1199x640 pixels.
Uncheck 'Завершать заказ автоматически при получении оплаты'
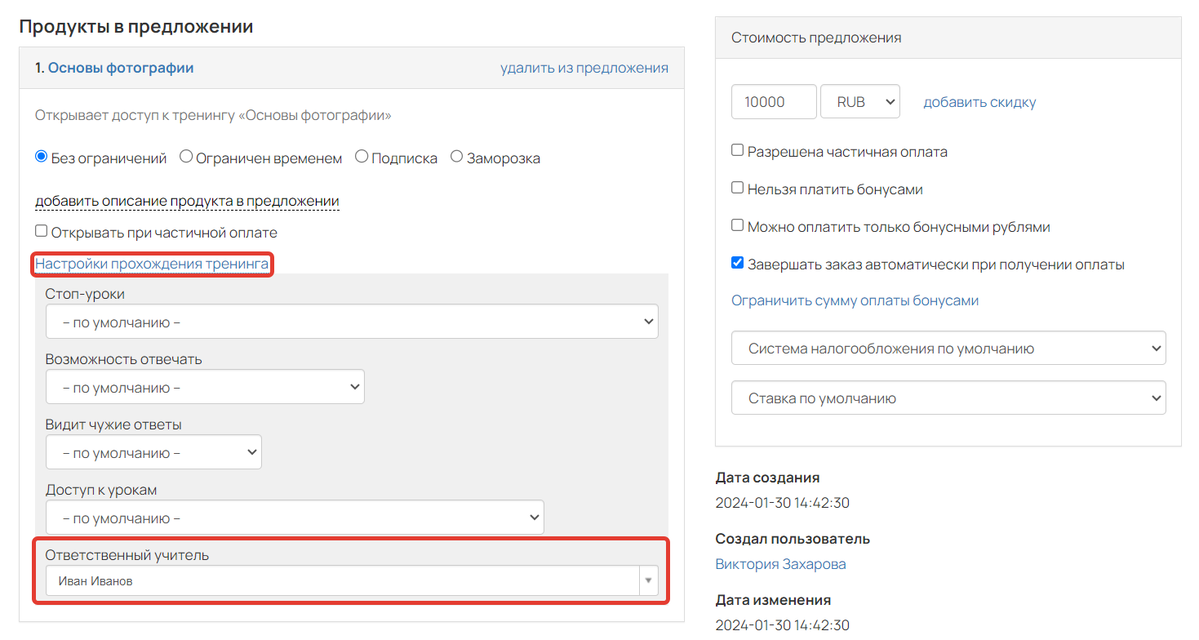click(x=737, y=263)
